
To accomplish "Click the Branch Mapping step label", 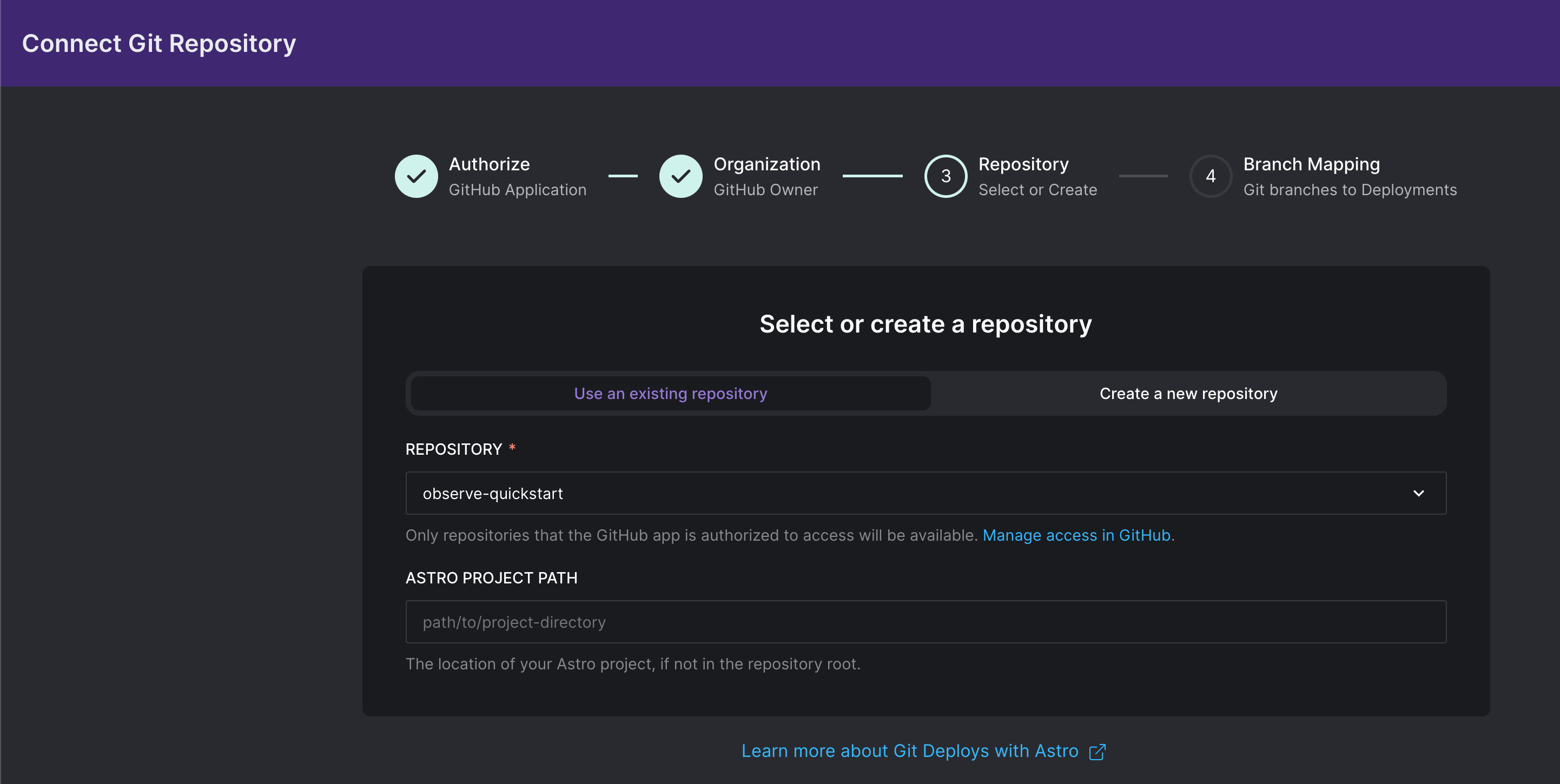I will tap(1311, 163).
